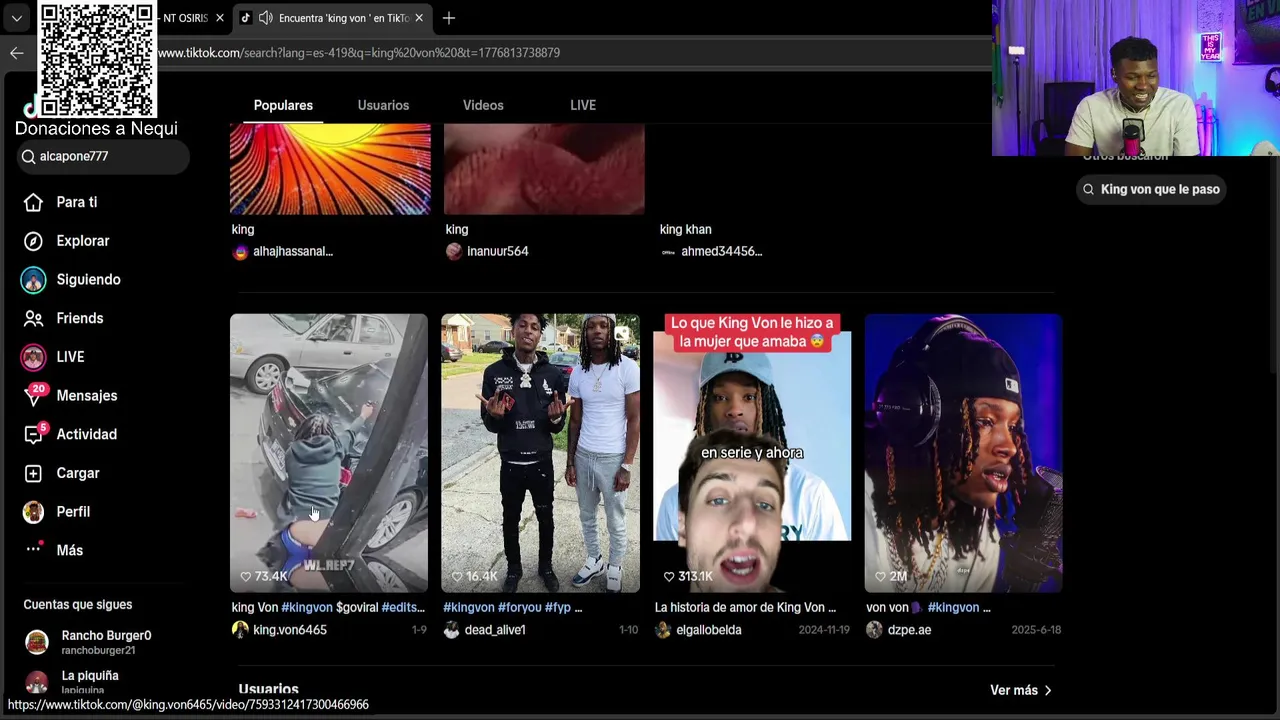Open ahmed34456 username link
1280x720 pixels.
click(x=721, y=252)
